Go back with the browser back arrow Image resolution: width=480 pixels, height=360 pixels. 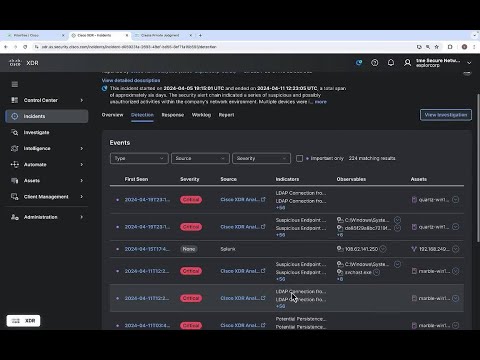tap(6, 47)
